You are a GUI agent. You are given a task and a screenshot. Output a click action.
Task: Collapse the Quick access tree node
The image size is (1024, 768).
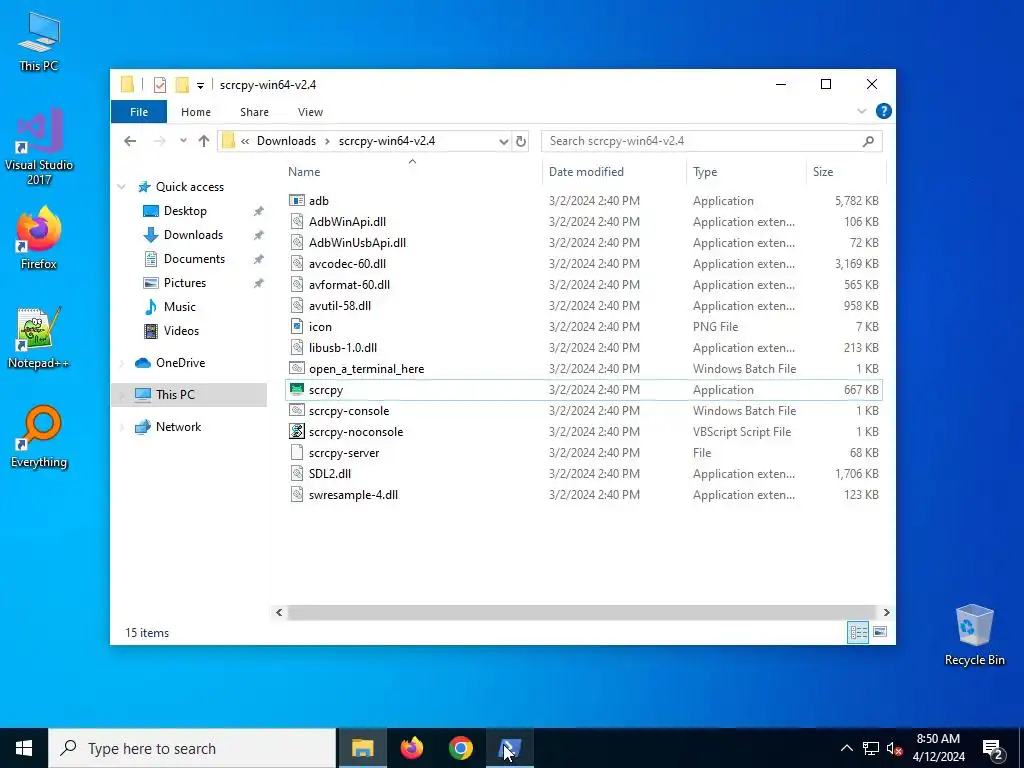(x=121, y=187)
